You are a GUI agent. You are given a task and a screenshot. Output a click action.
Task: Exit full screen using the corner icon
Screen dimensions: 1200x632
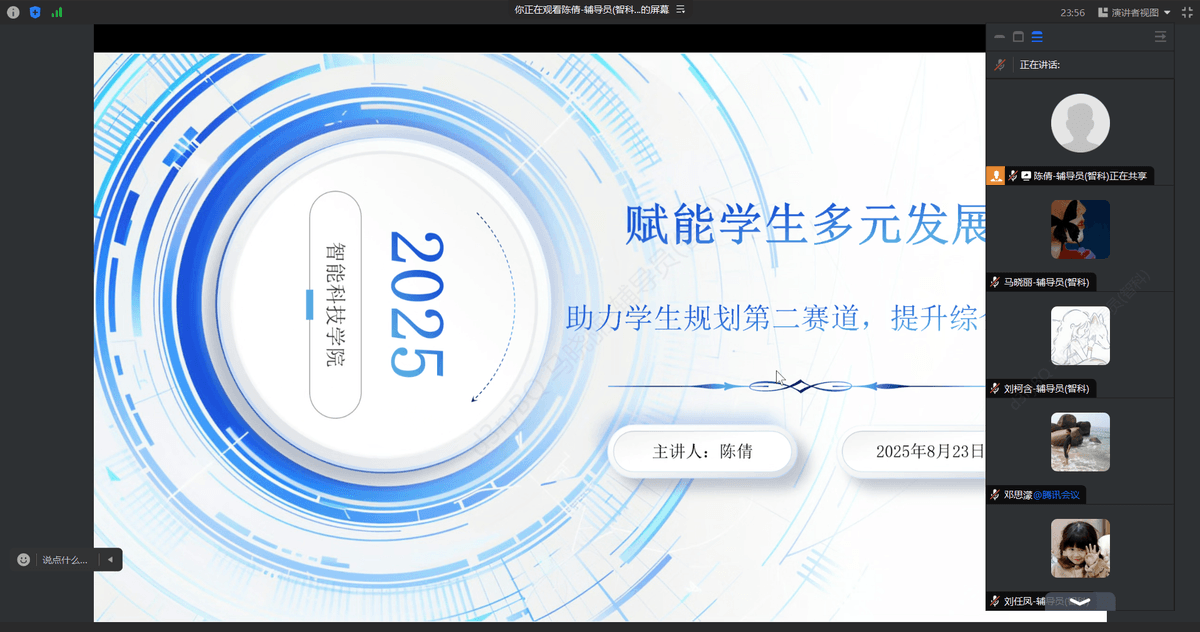(x=1186, y=12)
